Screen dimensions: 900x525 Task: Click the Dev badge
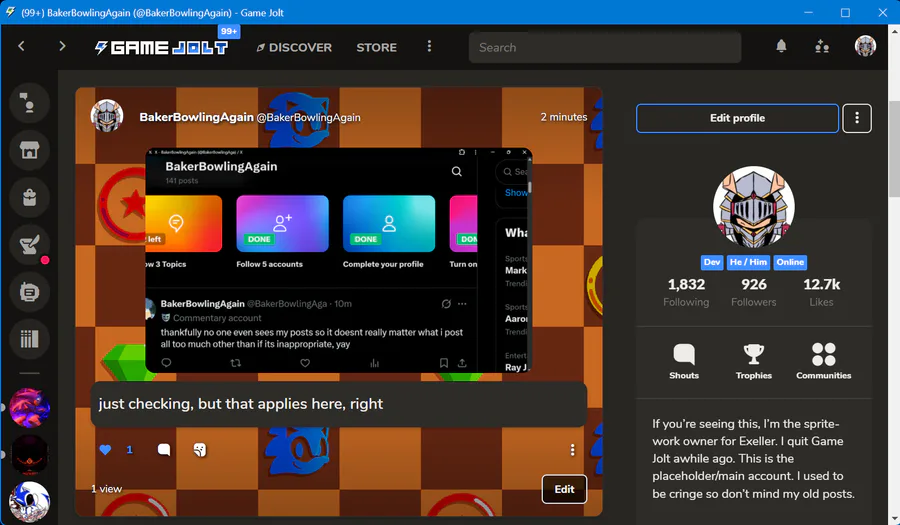tap(712, 262)
